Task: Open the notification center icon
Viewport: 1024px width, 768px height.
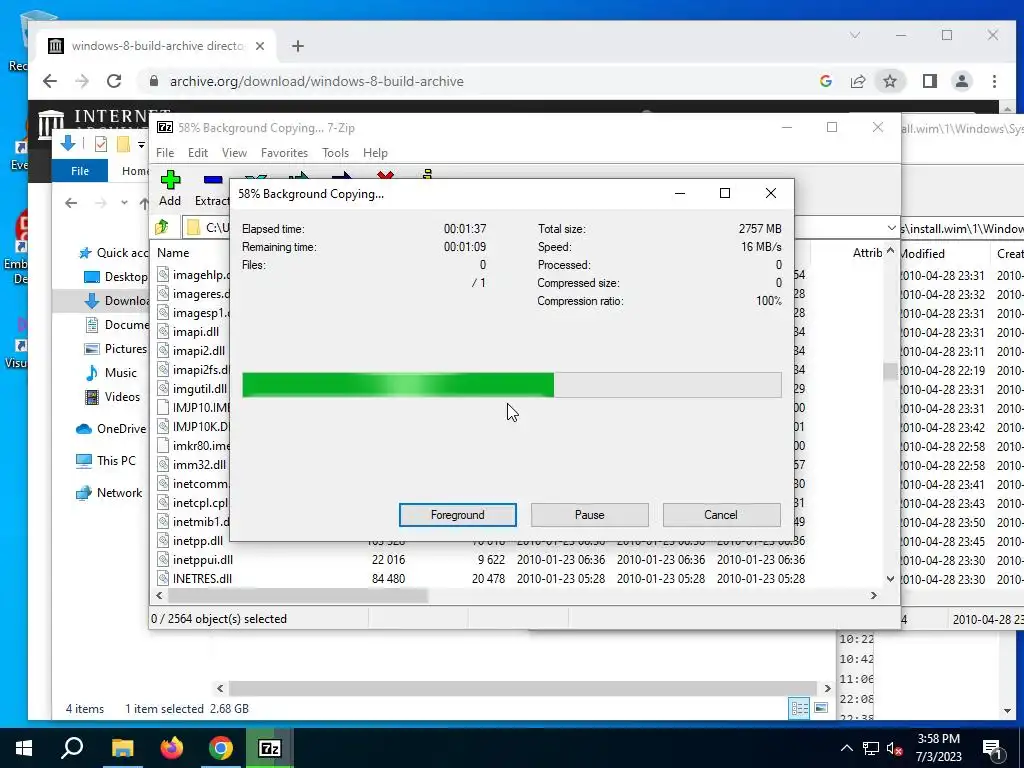Action: coord(993,748)
